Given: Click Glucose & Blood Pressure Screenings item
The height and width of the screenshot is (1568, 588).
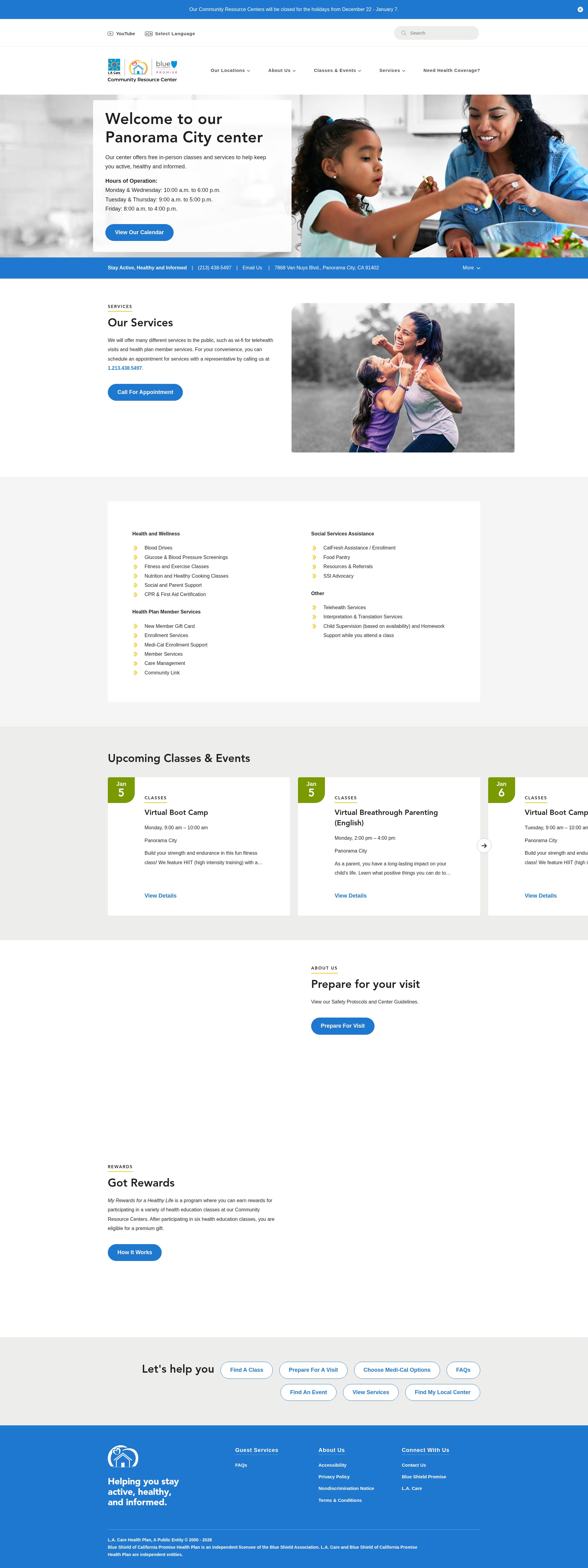Looking at the screenshot, I should pos(186,557).
